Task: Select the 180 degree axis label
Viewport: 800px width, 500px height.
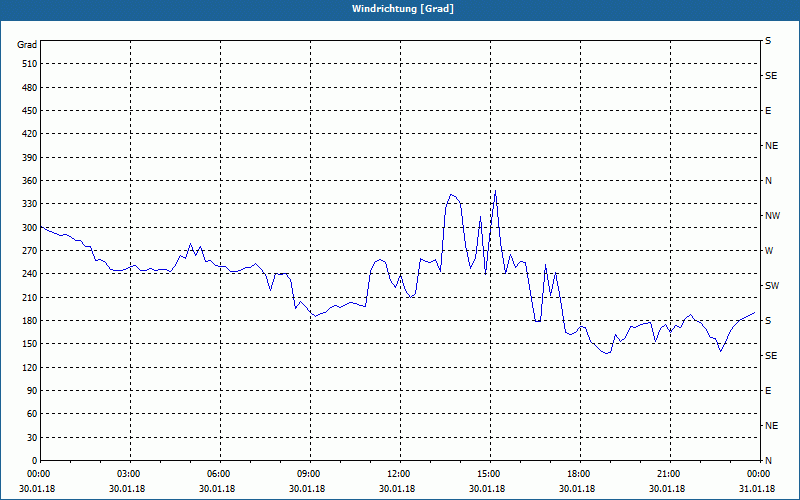Action: click(x=29, y=321)
